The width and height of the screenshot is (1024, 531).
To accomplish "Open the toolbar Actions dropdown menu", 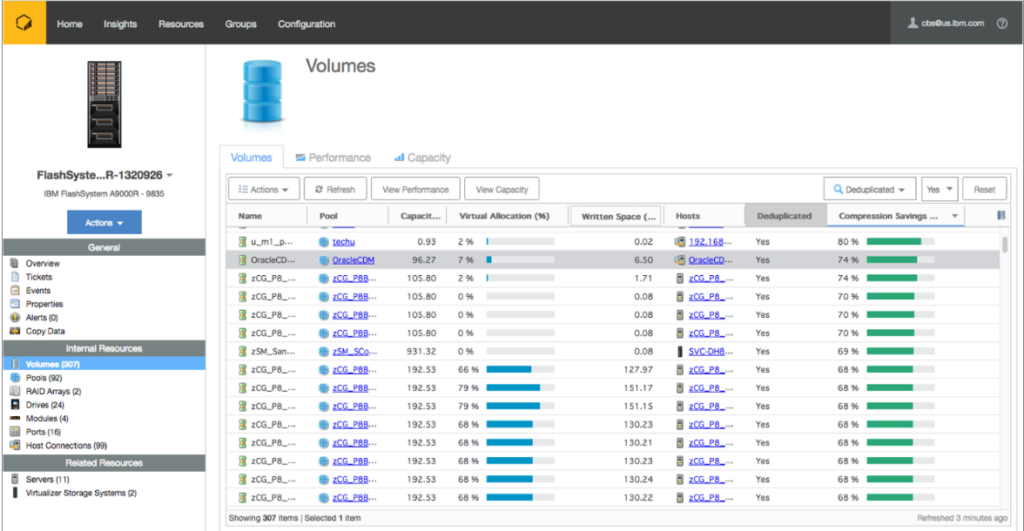I will click(x=264, y=189).
